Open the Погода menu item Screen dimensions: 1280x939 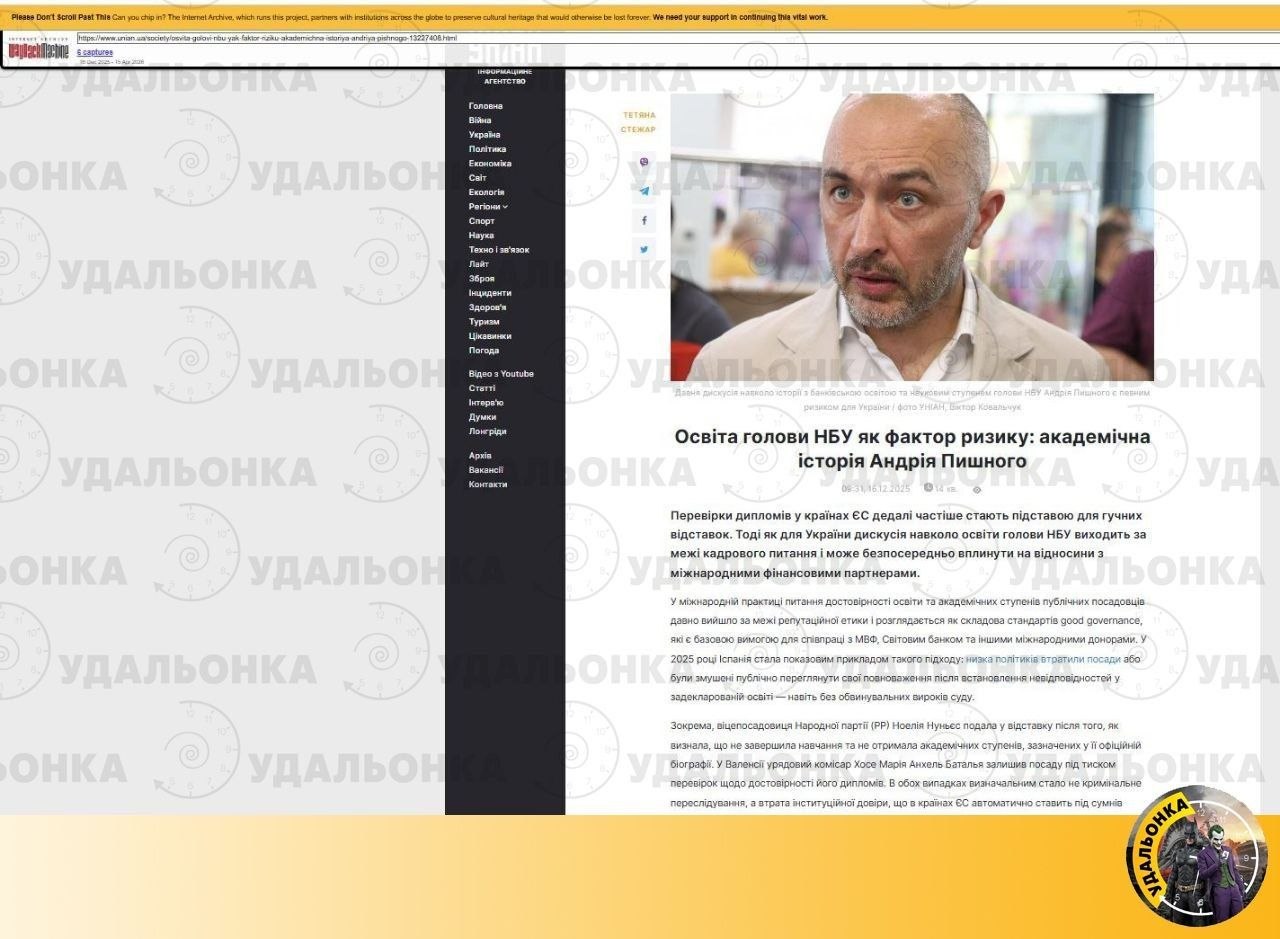[x=484, y=350]
